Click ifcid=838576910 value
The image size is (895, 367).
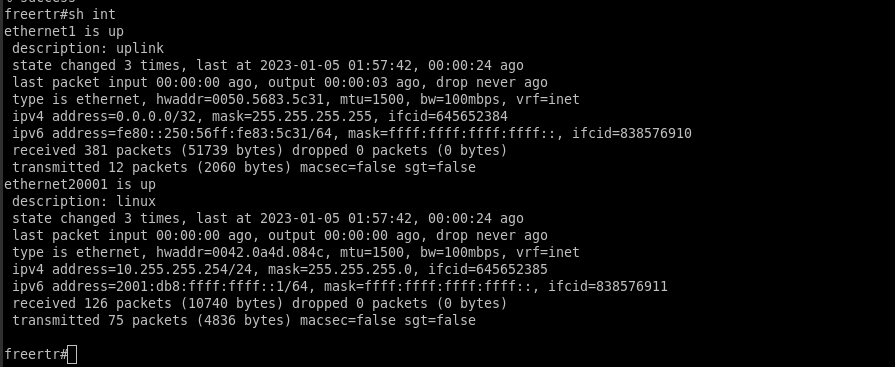tap(632, 134)
